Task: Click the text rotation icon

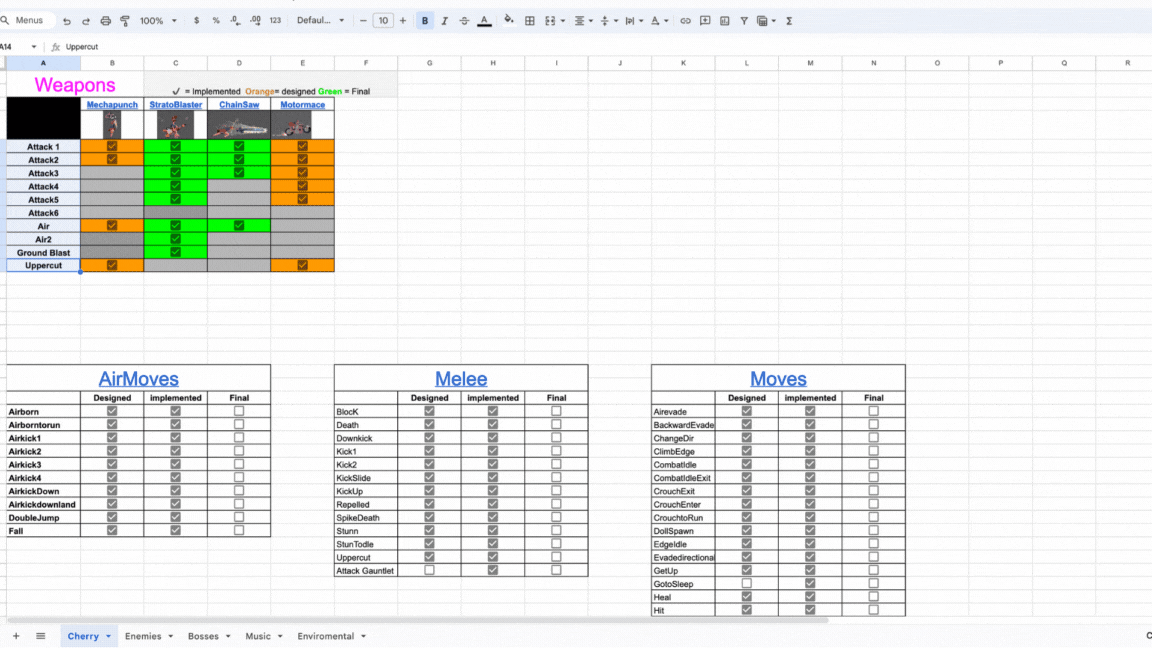Action: (655, 21)
